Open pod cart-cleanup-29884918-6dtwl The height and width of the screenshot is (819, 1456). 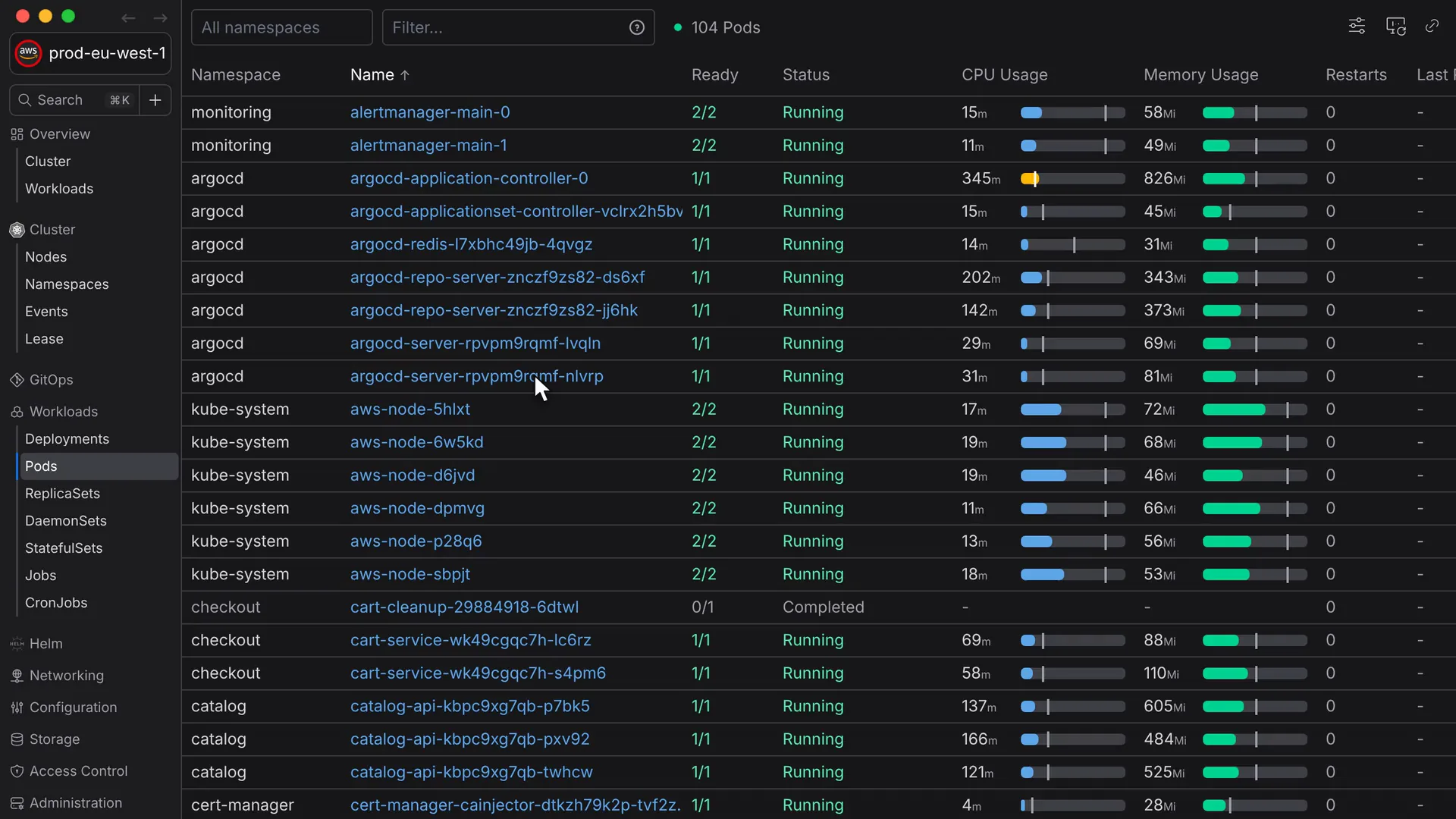pos(464,607)
